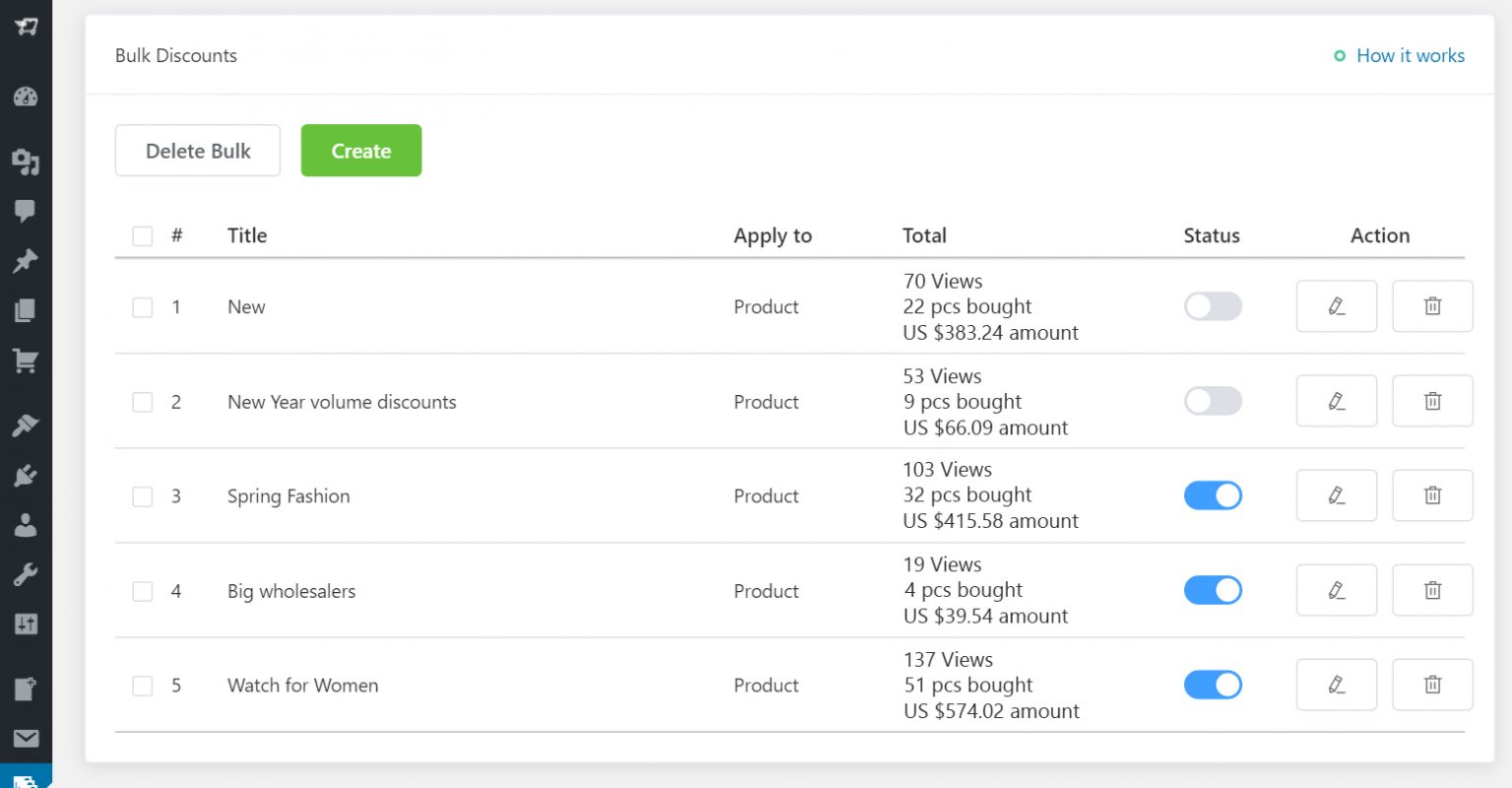Screen dimensions: 1512x788
Task: Open the How it works link
Action: click(1411, 56)
